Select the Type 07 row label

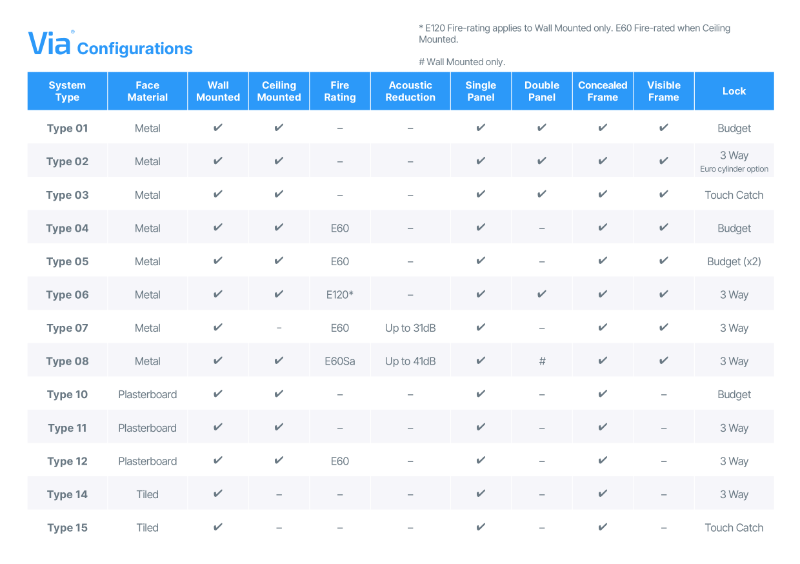click(67, 328)
